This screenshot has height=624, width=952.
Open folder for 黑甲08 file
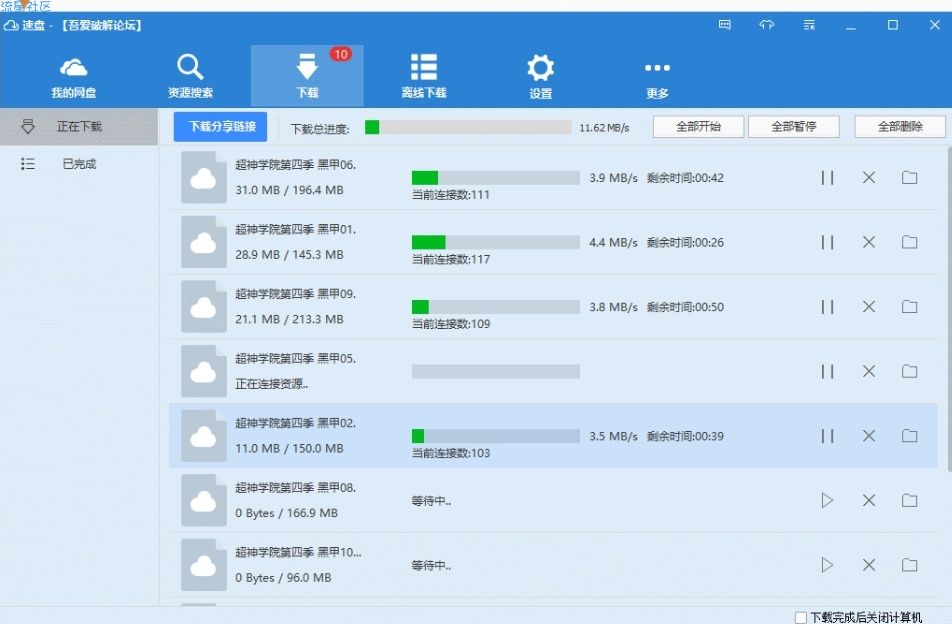[x=910, y=501]
